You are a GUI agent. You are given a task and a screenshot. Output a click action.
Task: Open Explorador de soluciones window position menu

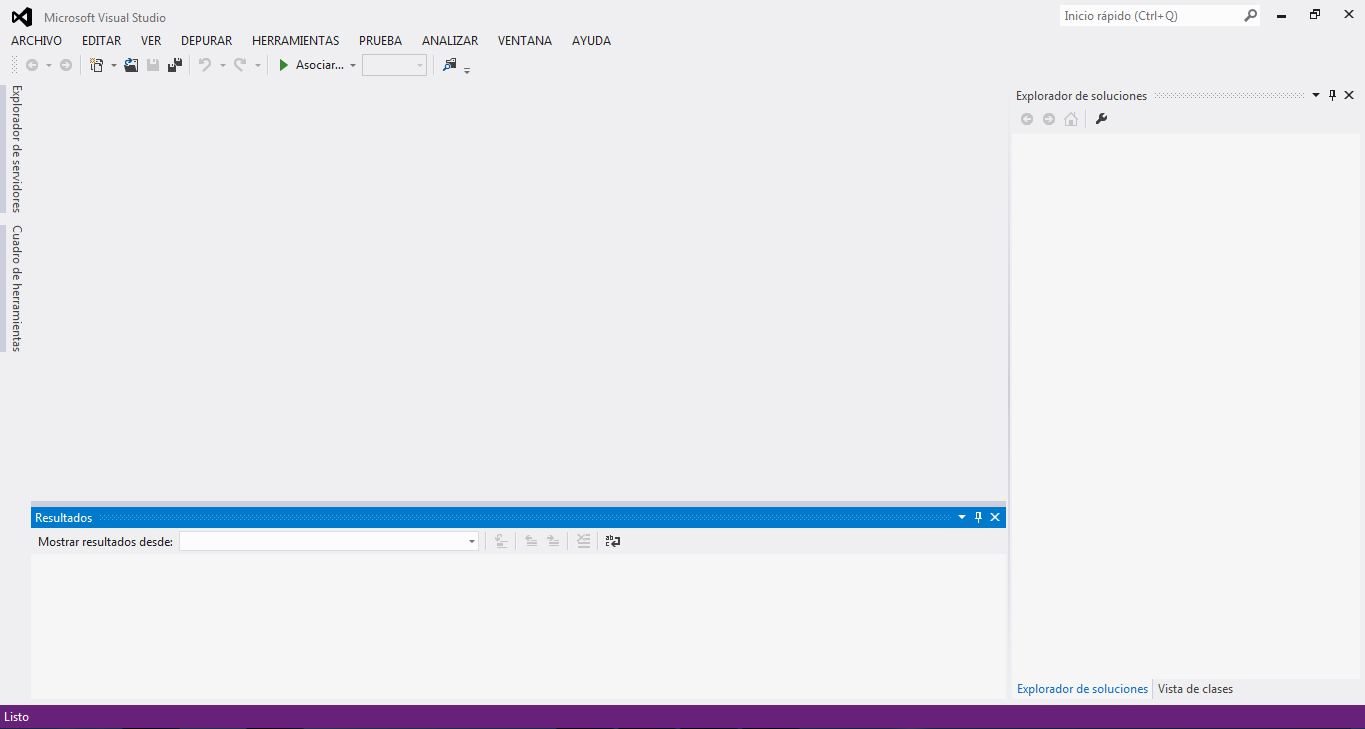(1315, 96)
